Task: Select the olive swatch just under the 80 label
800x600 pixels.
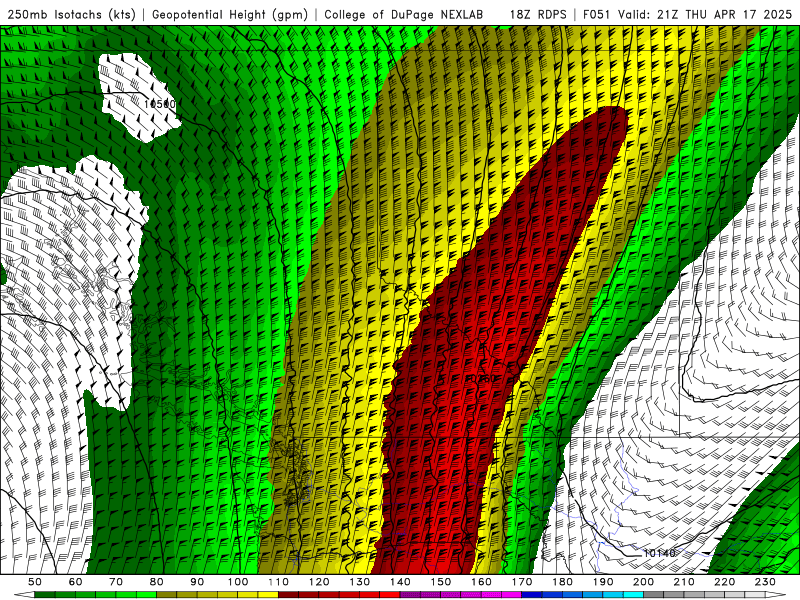Action: (166, 595)
